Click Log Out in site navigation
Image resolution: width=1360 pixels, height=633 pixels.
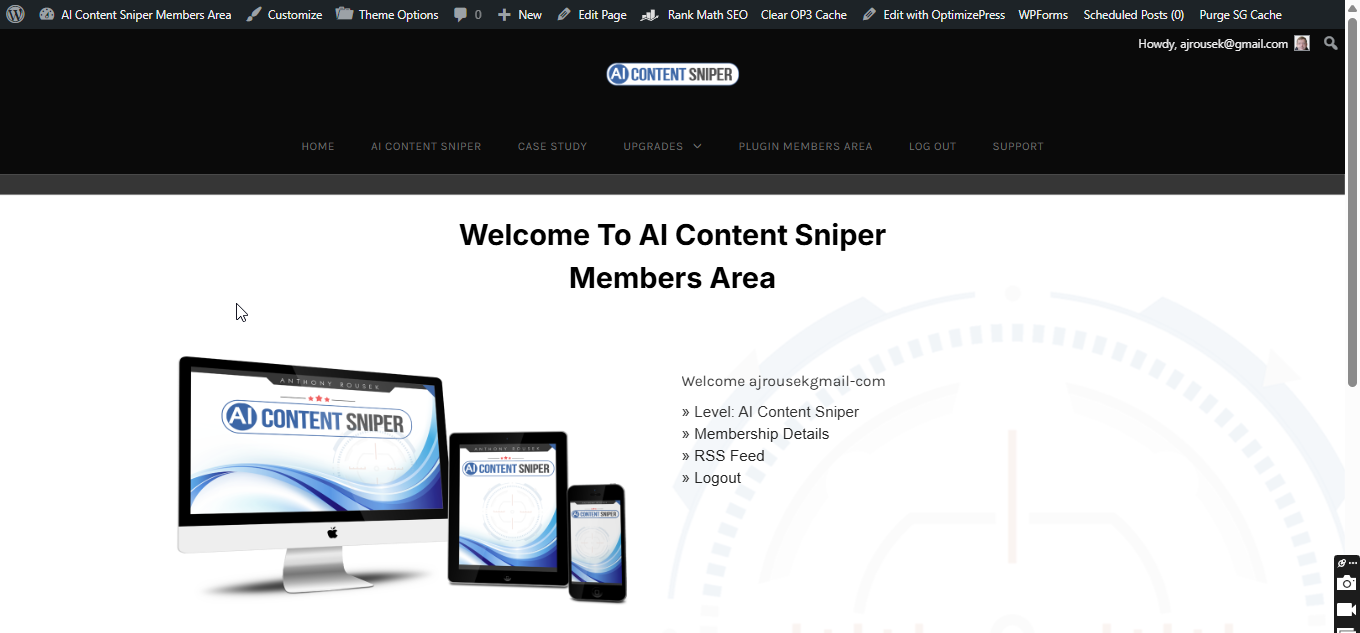(932, 146)
